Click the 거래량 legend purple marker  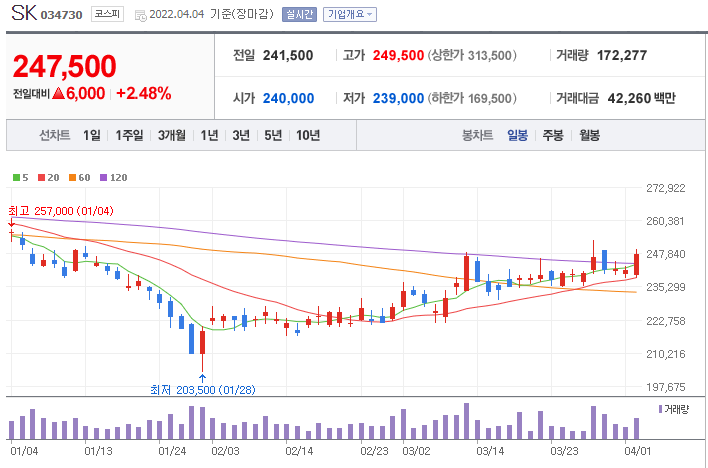point(660,409)
